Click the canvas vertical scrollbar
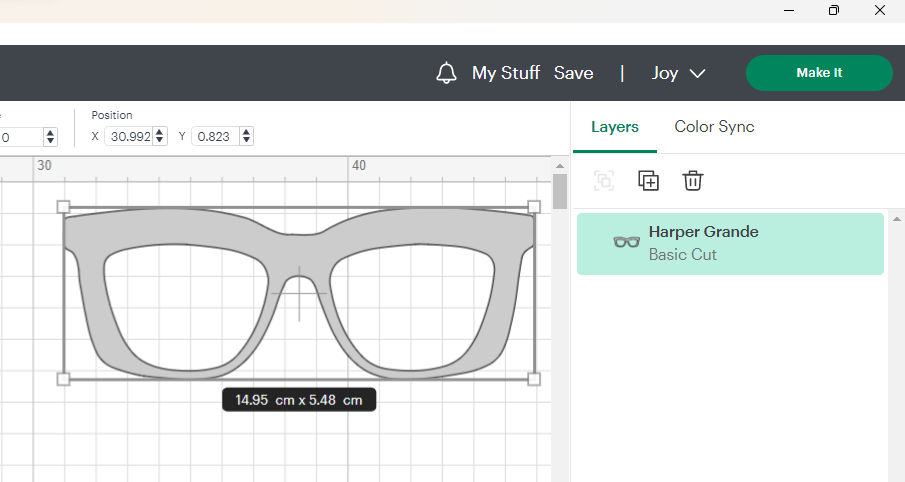 [x=560, y=192]
